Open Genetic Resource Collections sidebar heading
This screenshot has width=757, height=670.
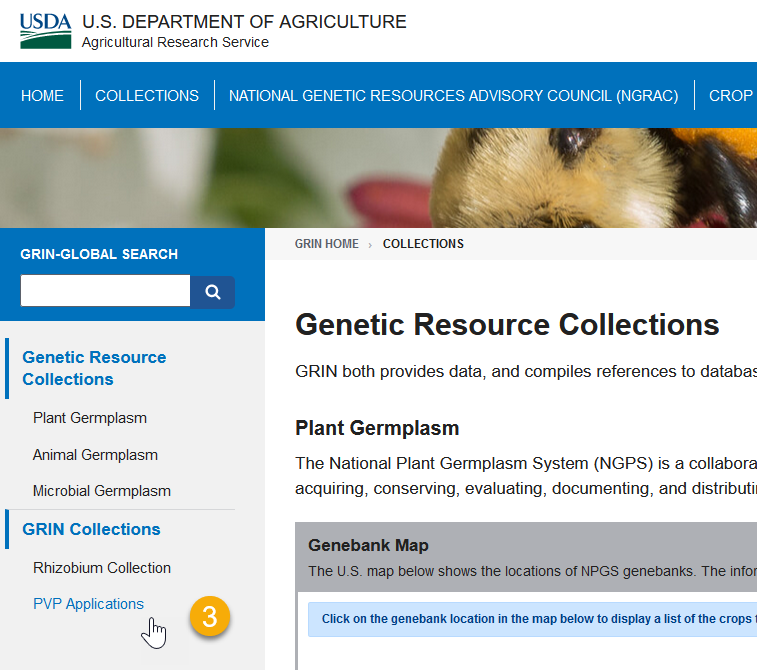point(94,368)
